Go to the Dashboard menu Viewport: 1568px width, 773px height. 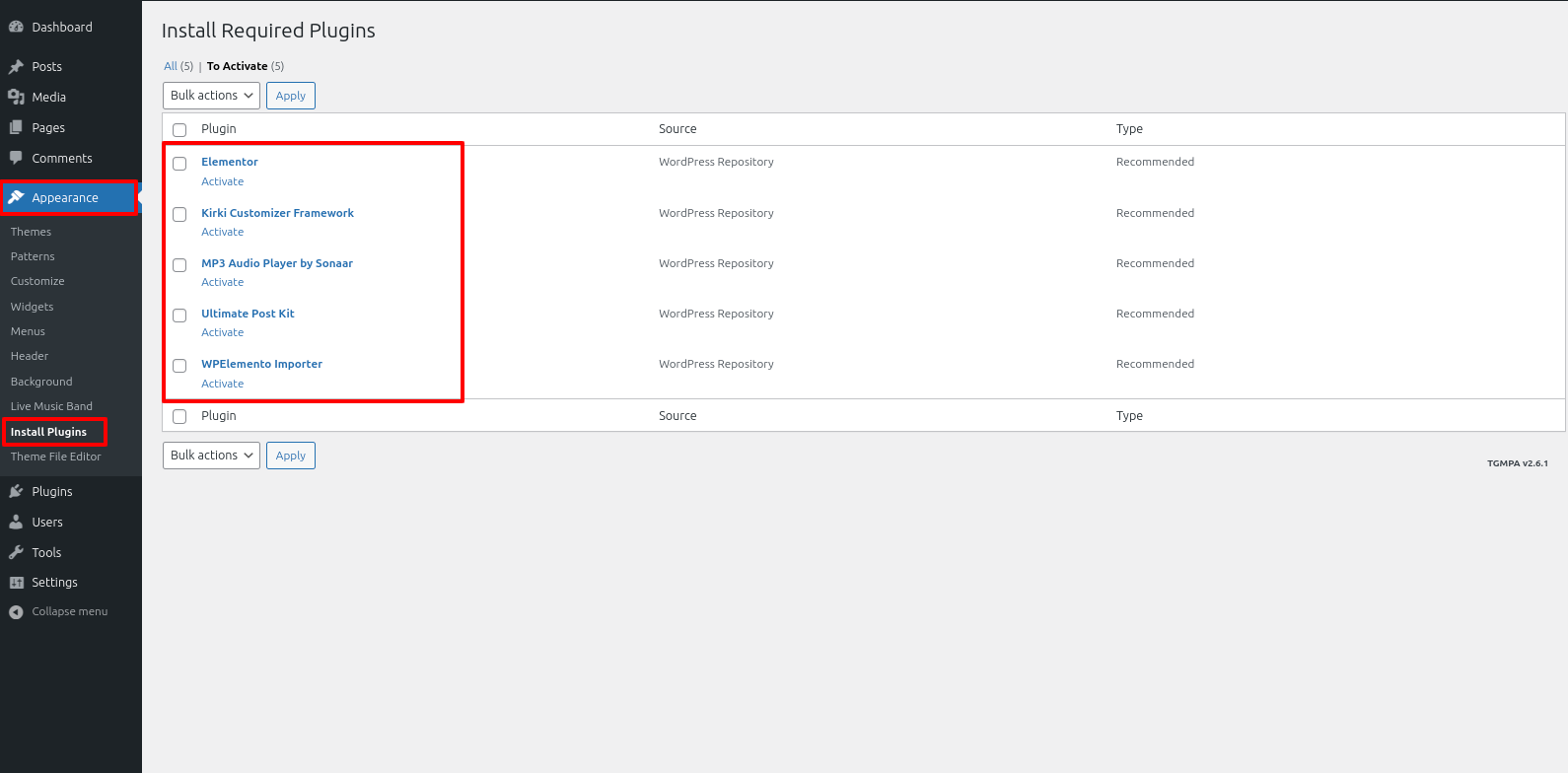[62, 27]
